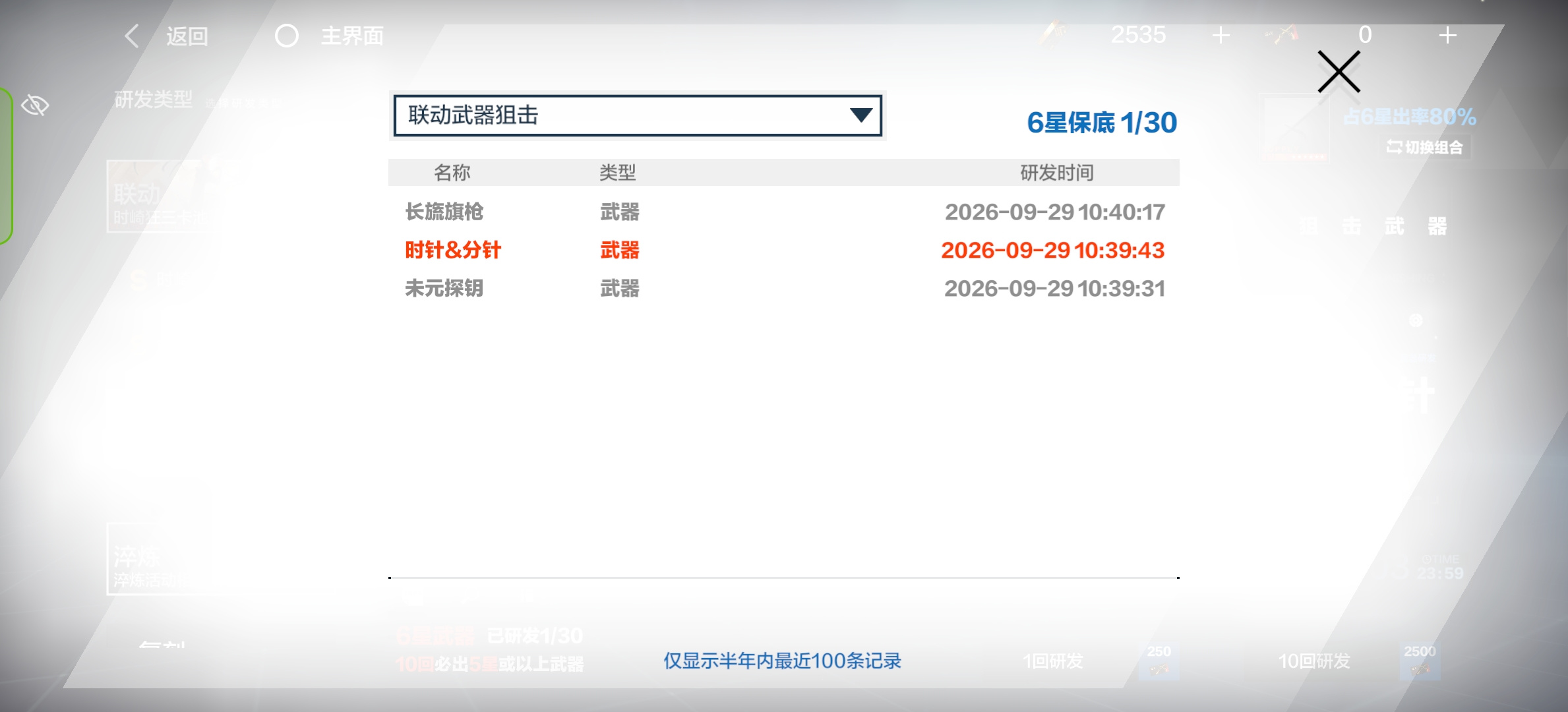Toggle the hide-UI eye icon
Screen dimensions: 1568x712
coord(35,105)
